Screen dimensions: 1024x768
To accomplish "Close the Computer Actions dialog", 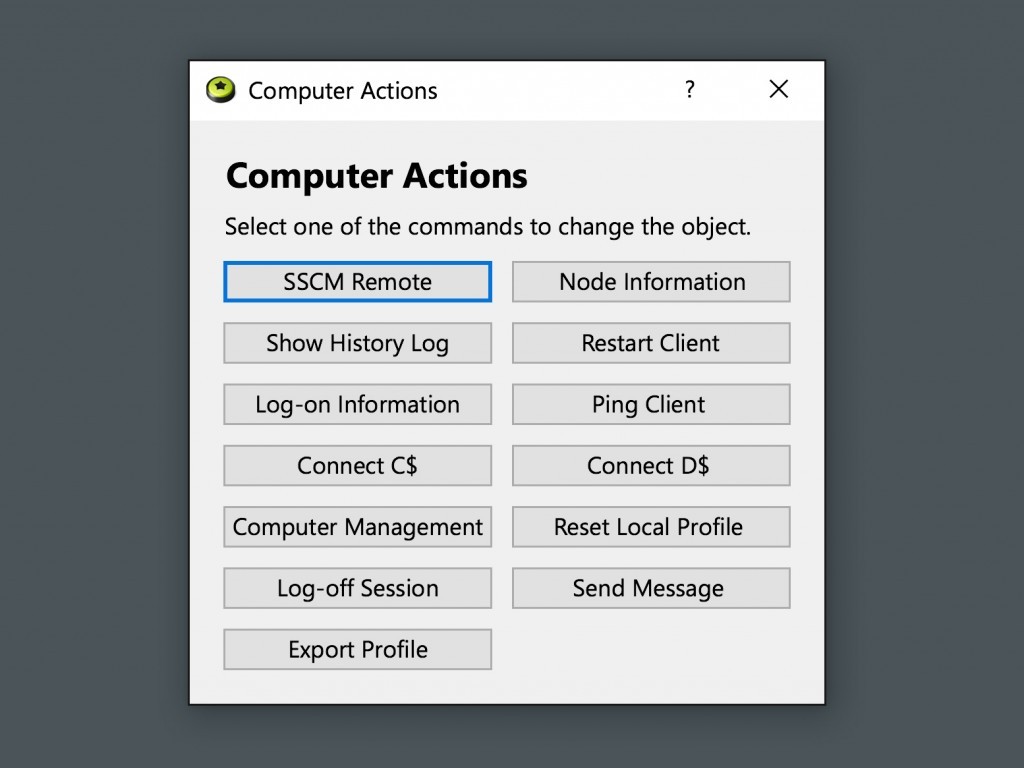I will click(x=778, y=89).
